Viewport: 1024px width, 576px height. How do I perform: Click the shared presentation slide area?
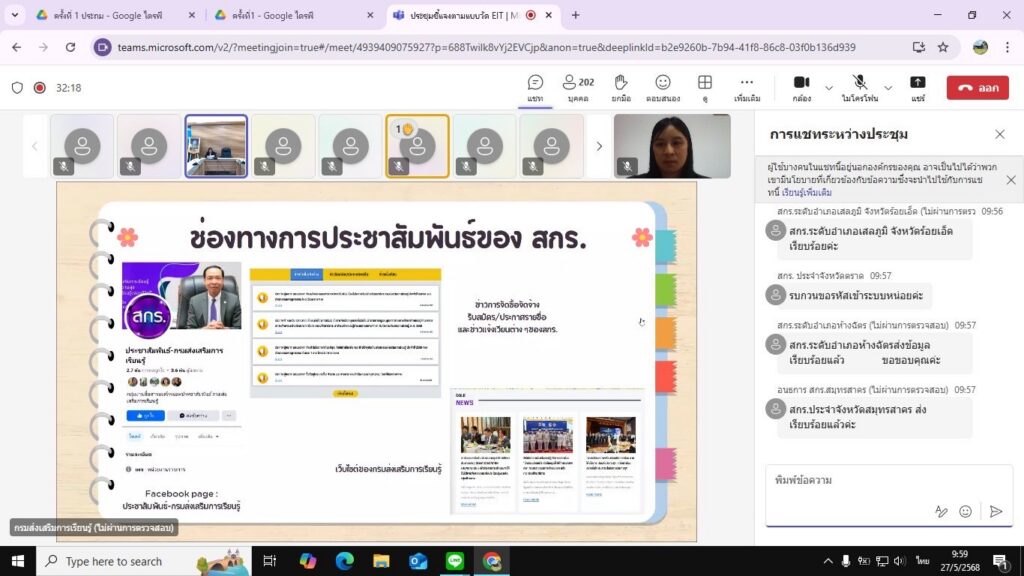(x=376, y=362)
